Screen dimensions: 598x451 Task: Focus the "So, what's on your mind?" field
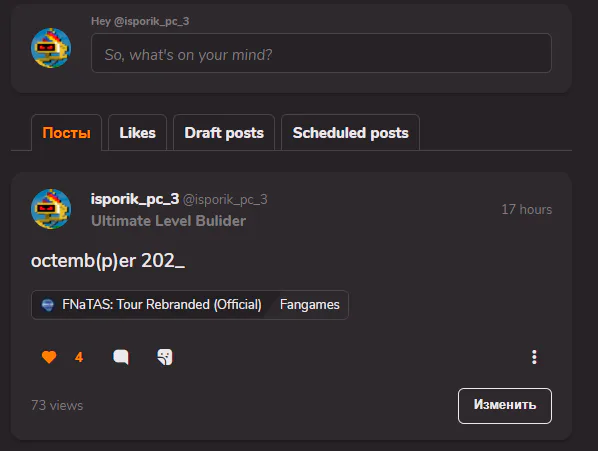321,53
